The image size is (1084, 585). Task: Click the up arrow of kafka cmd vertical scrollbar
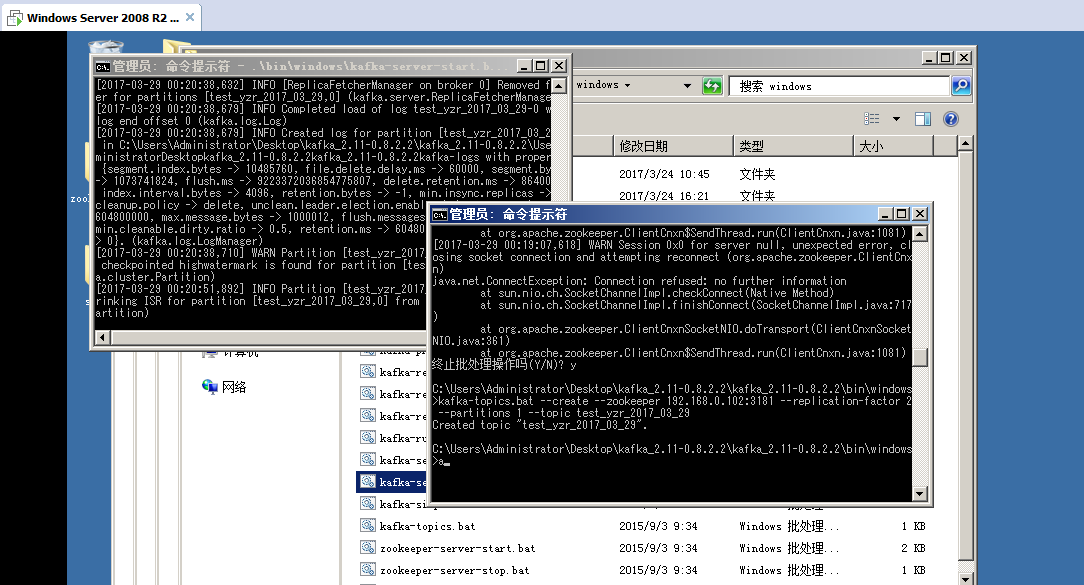click(559, 86)
